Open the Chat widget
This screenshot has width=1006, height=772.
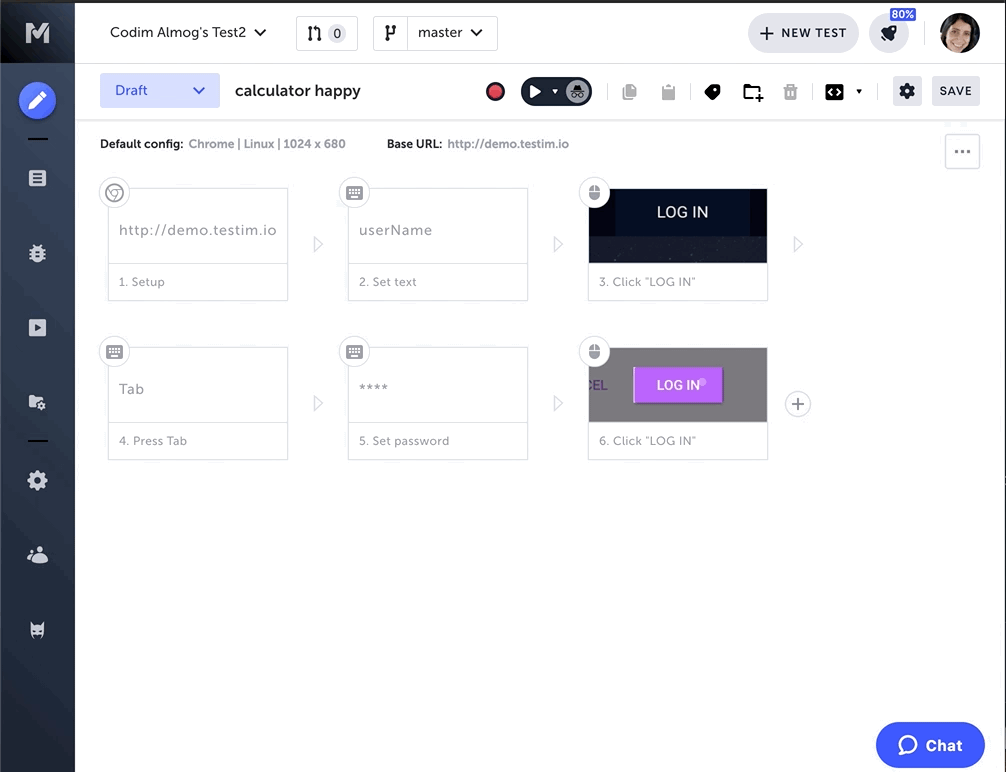click(x=930, y=745)
